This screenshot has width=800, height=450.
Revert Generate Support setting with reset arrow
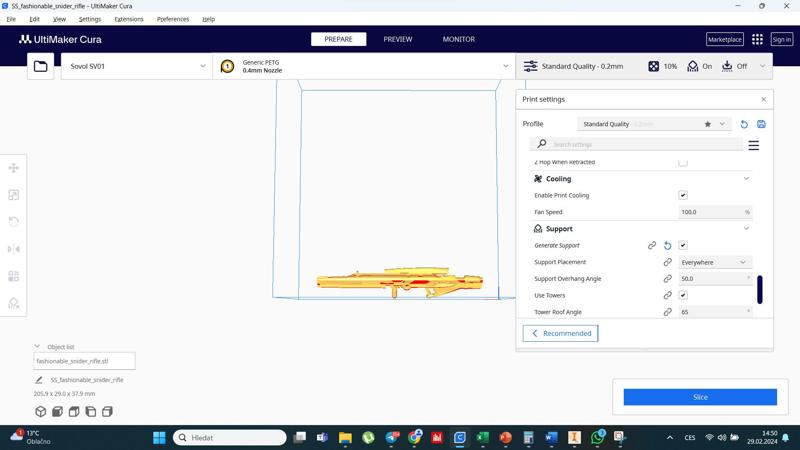[x=667, y=245]
